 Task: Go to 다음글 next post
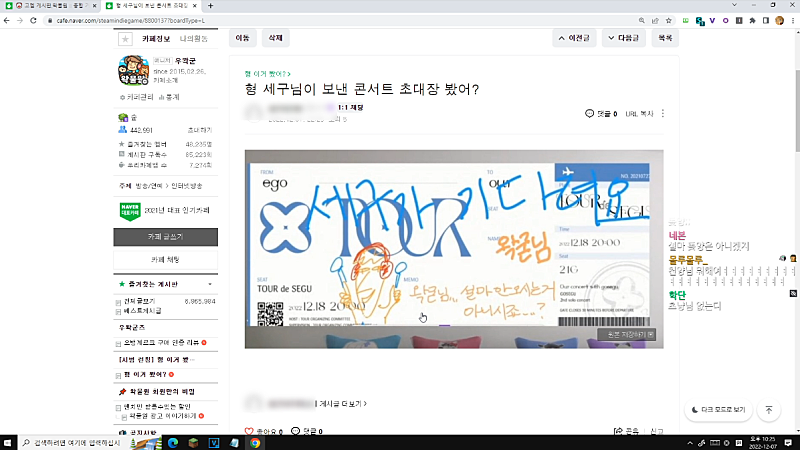tap(623, 38)
